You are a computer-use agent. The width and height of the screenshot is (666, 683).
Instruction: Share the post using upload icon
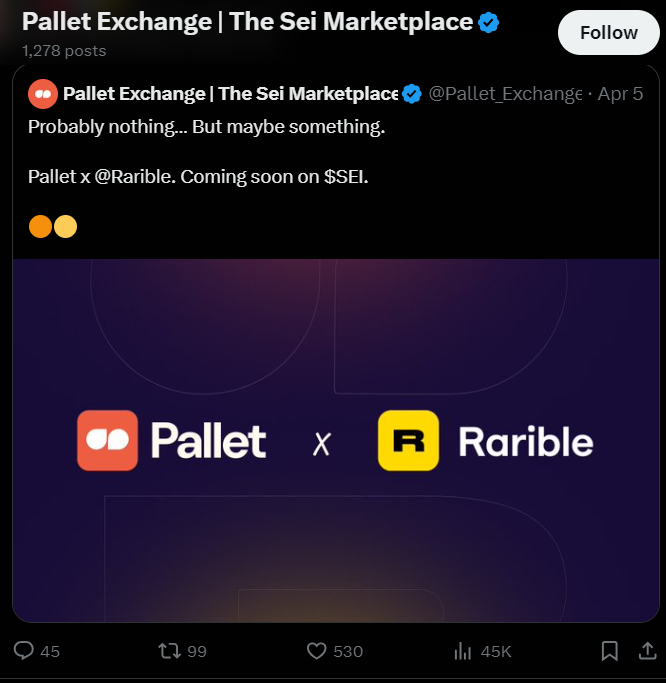647,651
